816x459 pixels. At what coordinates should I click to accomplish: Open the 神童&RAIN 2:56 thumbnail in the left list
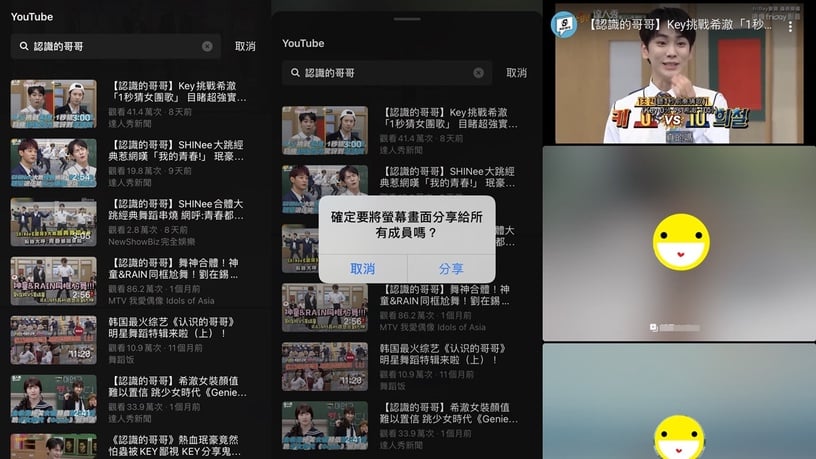[x=54, y=281]
